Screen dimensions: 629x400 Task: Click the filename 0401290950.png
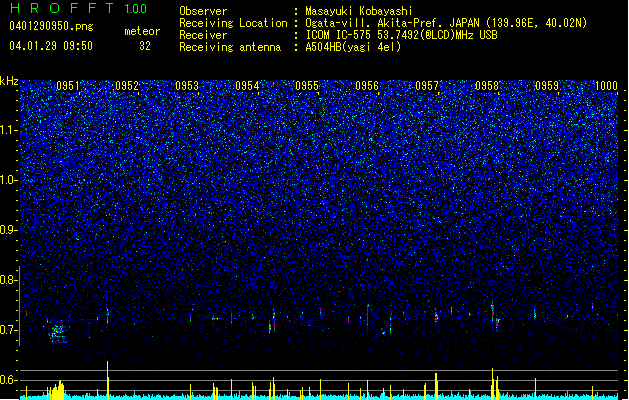tap(51, 26)
